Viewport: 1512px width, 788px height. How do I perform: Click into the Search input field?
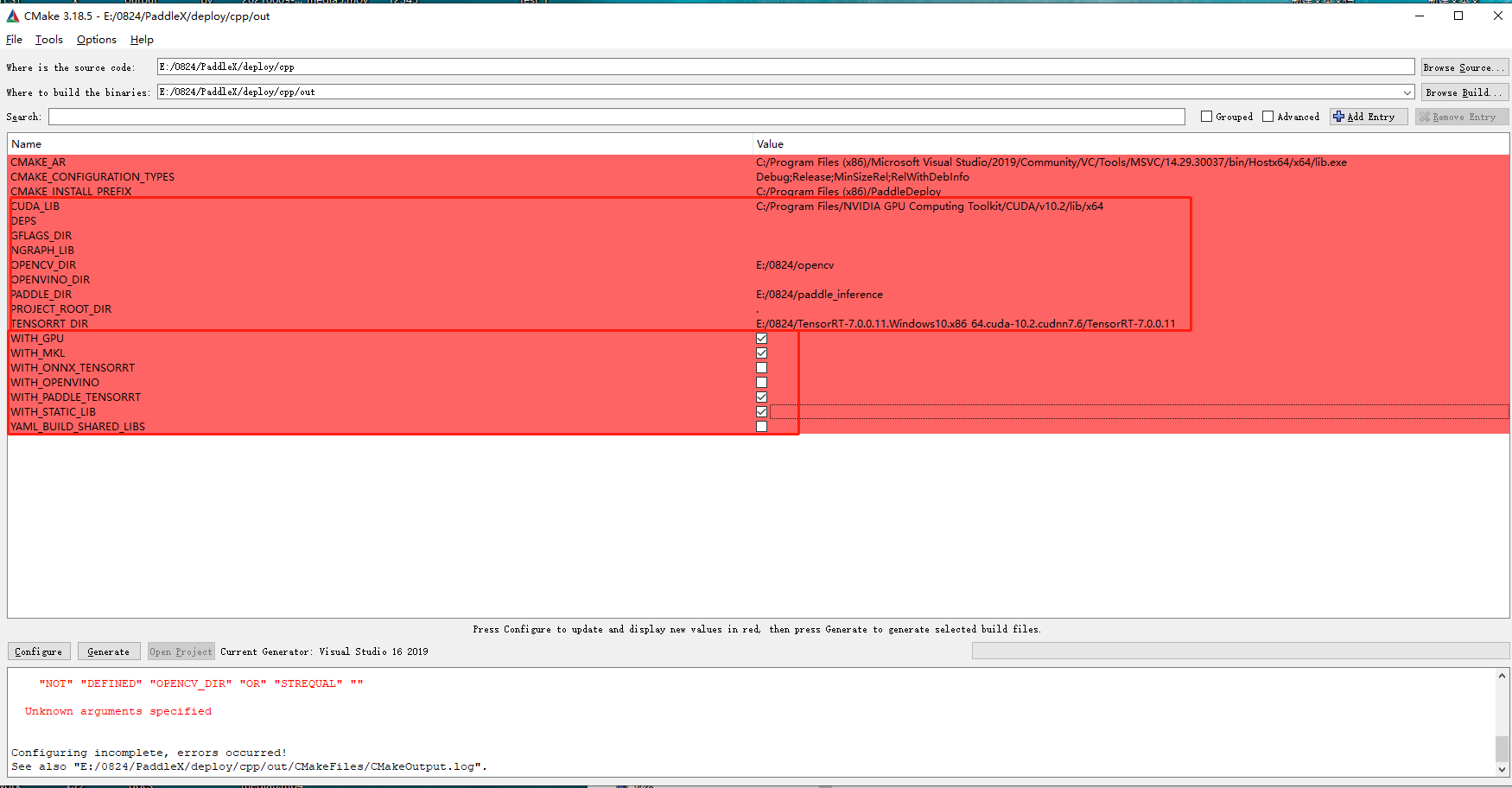pos(616,117)
